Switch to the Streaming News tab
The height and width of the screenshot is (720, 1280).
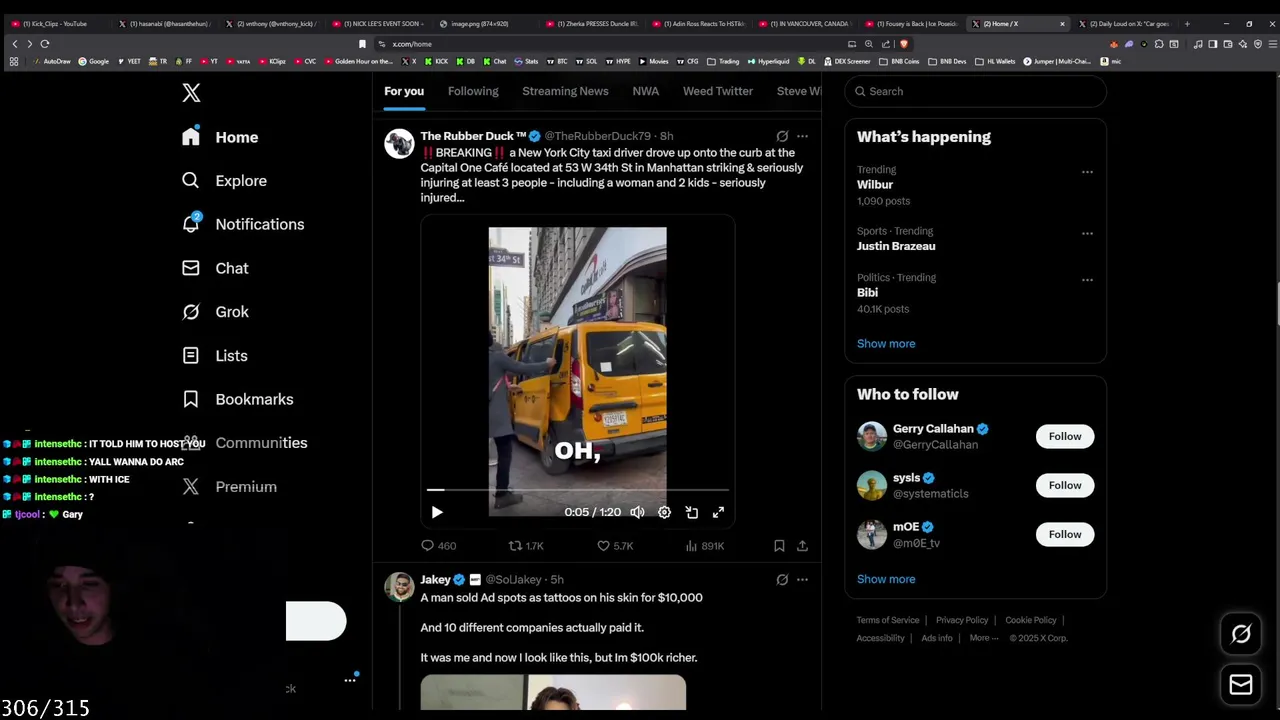565,91
